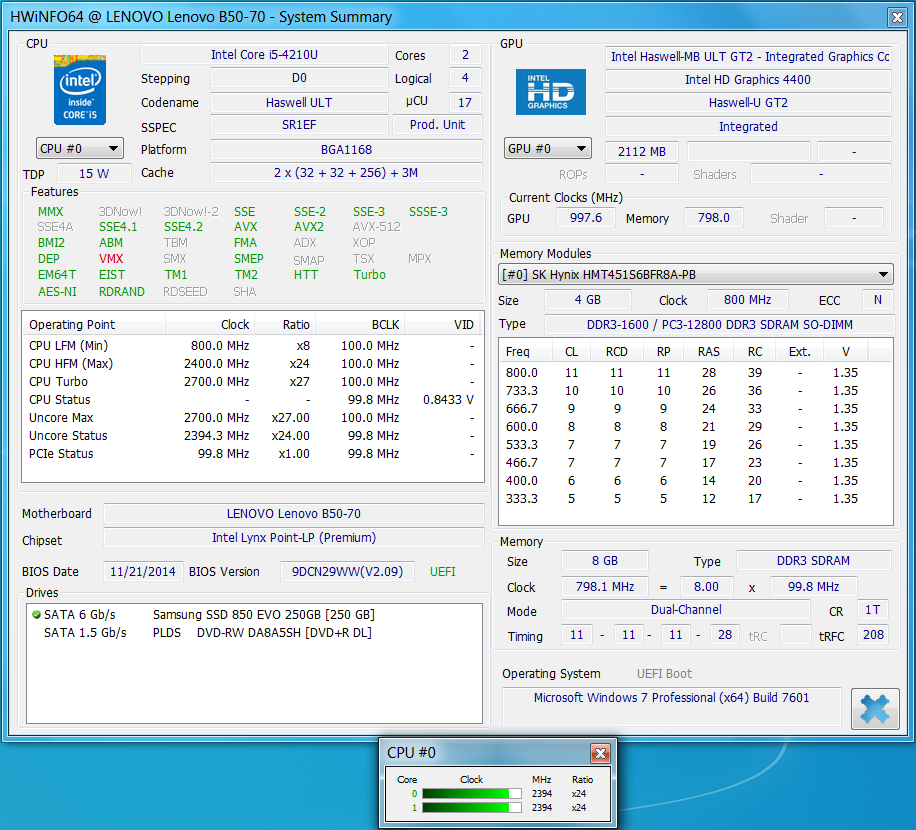The image size is (916, 830).
Task: Select the CPU LFM (Min) row
Action: click(252, 346)
